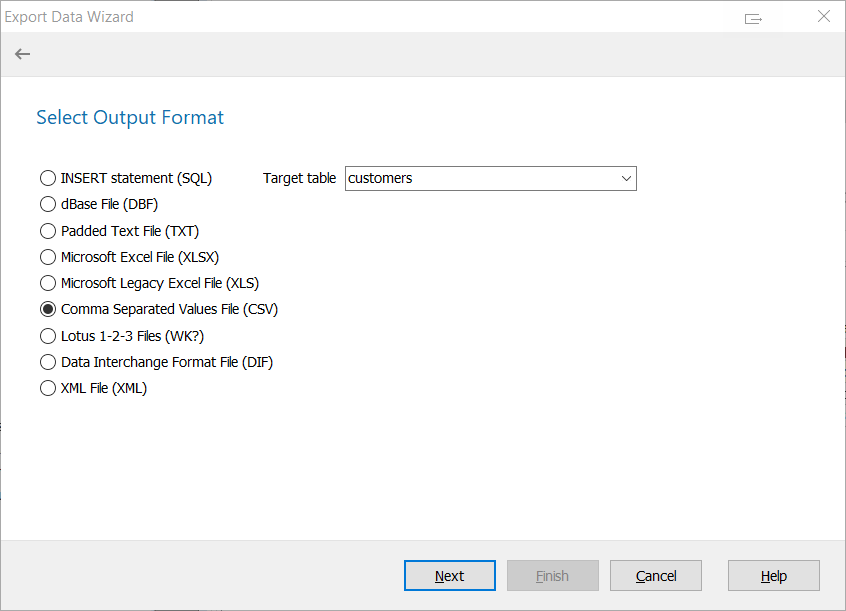Pick Padded Text File (TXT) format

click(48, 231)
